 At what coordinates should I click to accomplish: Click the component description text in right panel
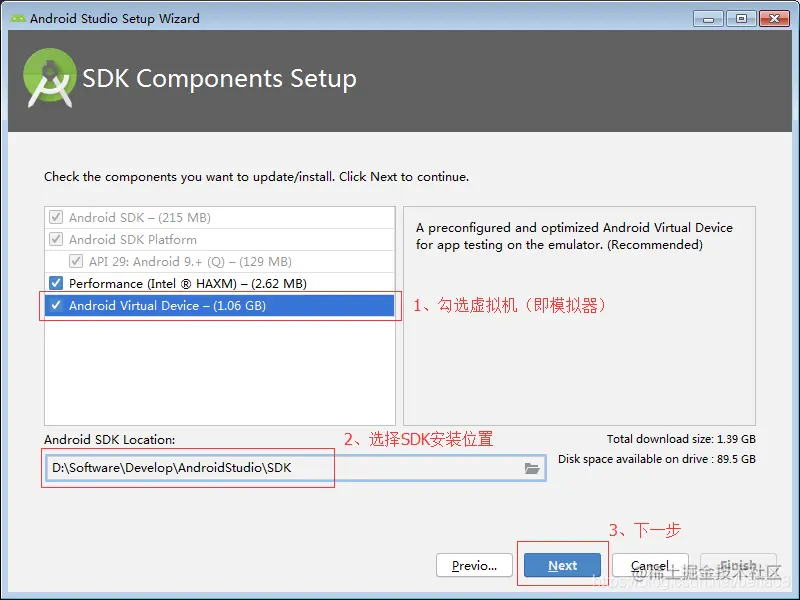tap(574, 236)
